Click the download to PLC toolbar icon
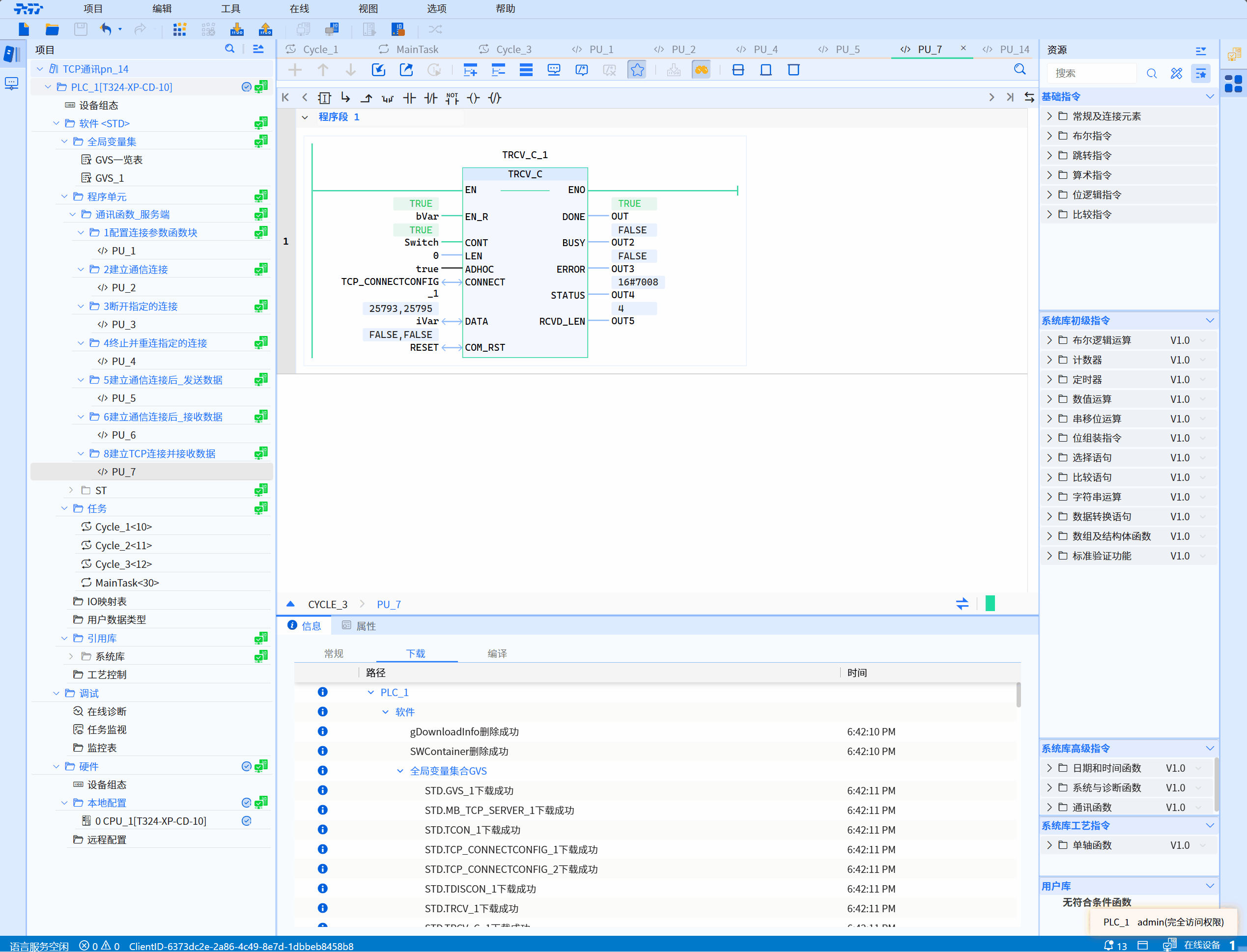The width and height of the screenshot is (1247, 952). coord(237,29)
